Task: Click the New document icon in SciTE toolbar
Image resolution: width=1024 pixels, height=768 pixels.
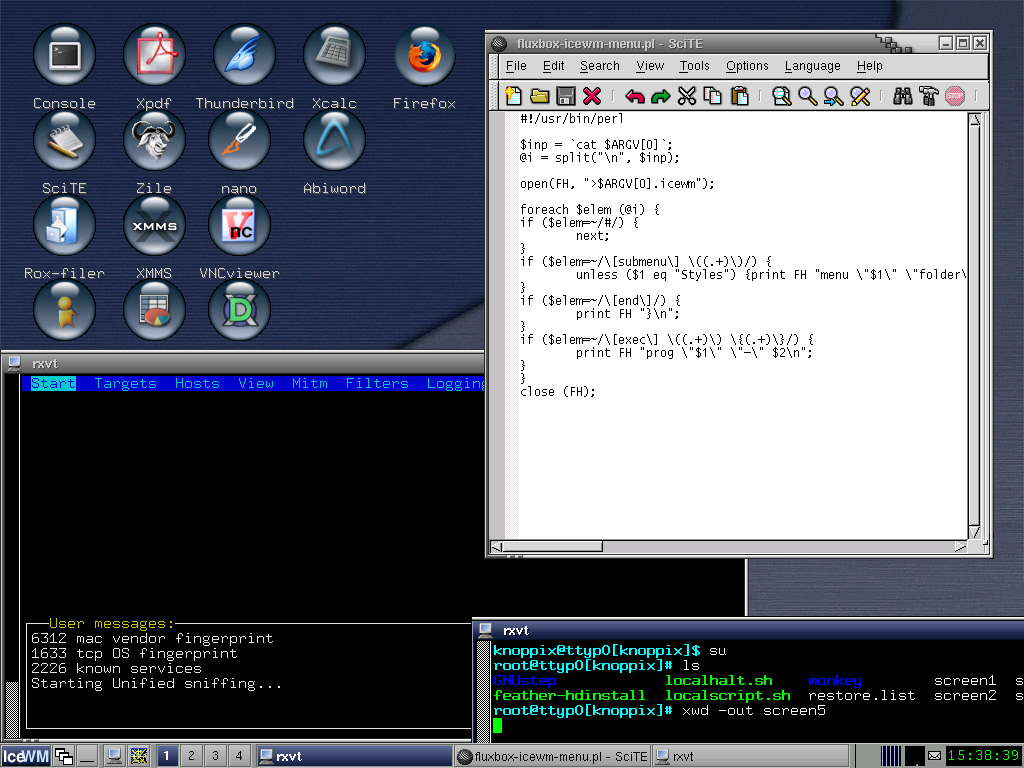Action: [x=513, y=96]
